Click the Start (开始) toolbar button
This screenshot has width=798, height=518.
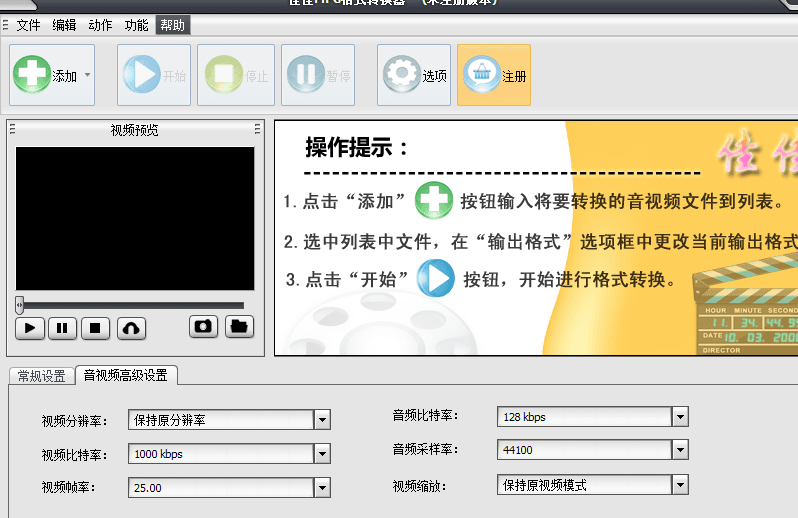click(x=154, y=75)
